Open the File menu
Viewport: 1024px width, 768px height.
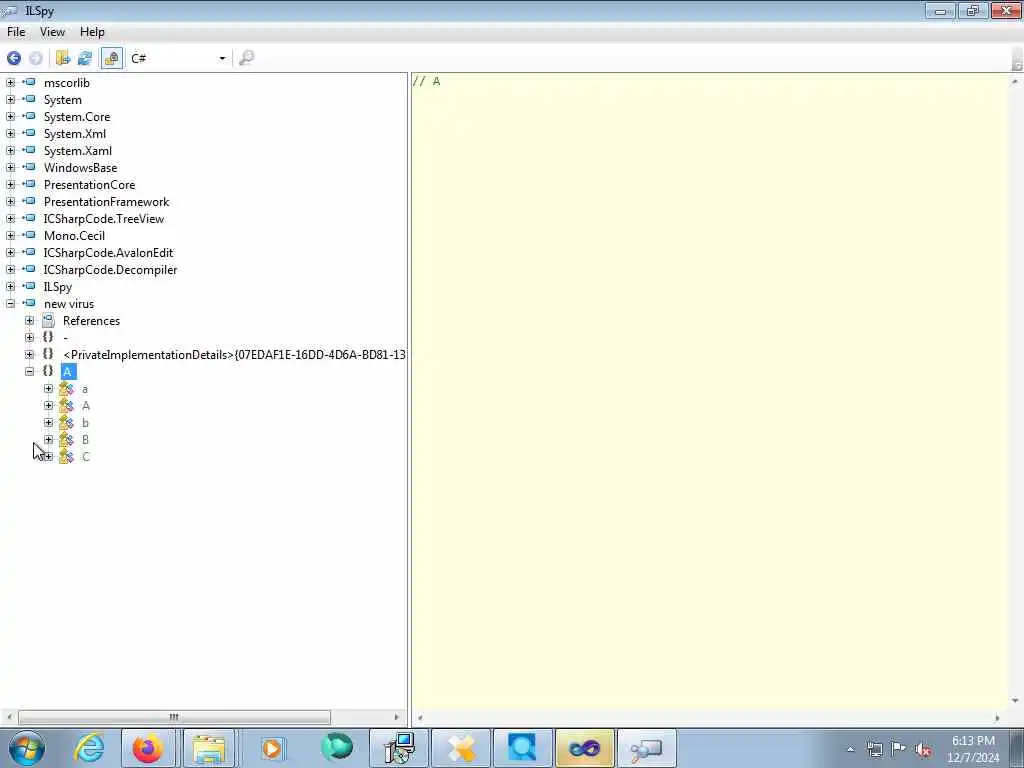pos(16,32)
